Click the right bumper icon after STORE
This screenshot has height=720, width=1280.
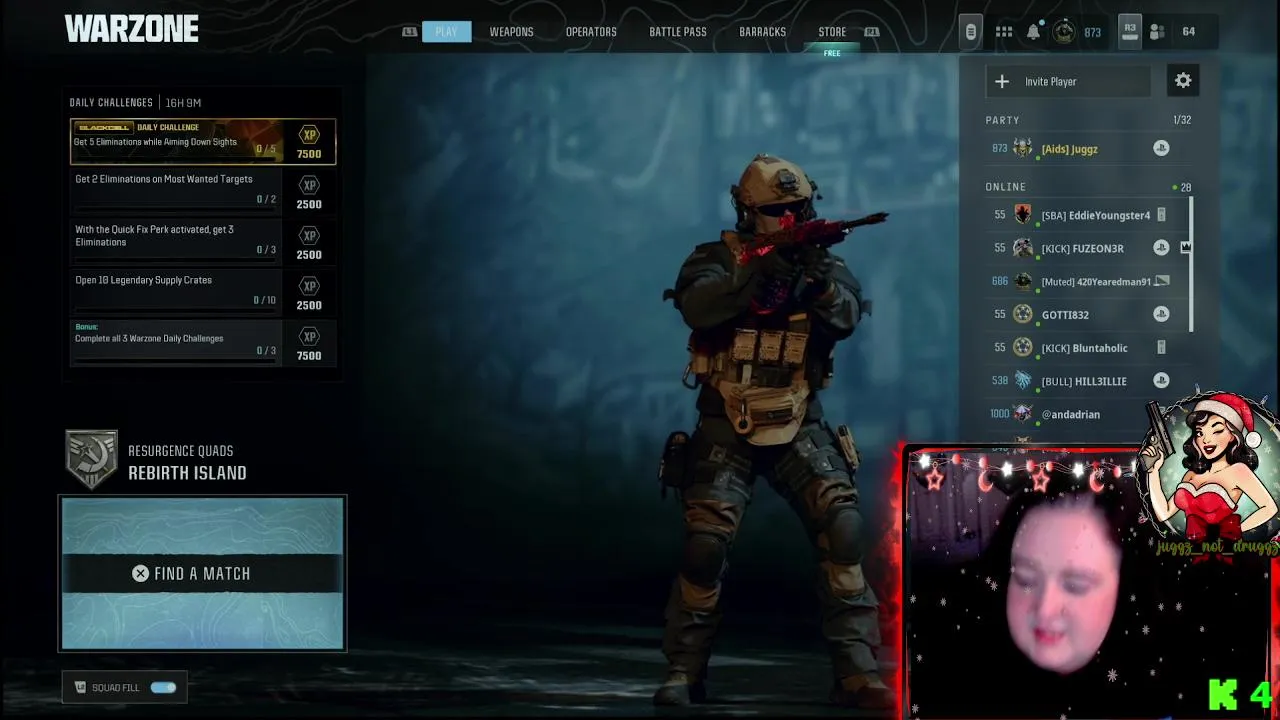click(x=872, y=32)
